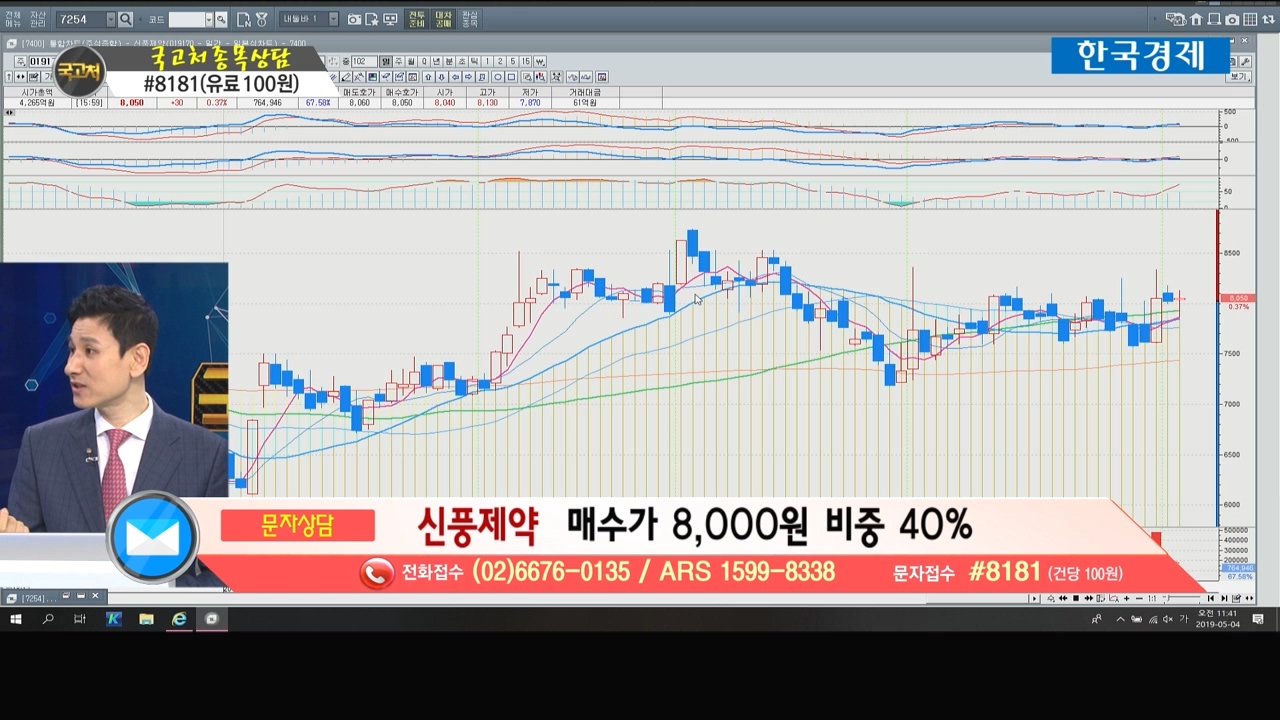
Task: Open the 자산관리 menu
Action: (37, 19)
